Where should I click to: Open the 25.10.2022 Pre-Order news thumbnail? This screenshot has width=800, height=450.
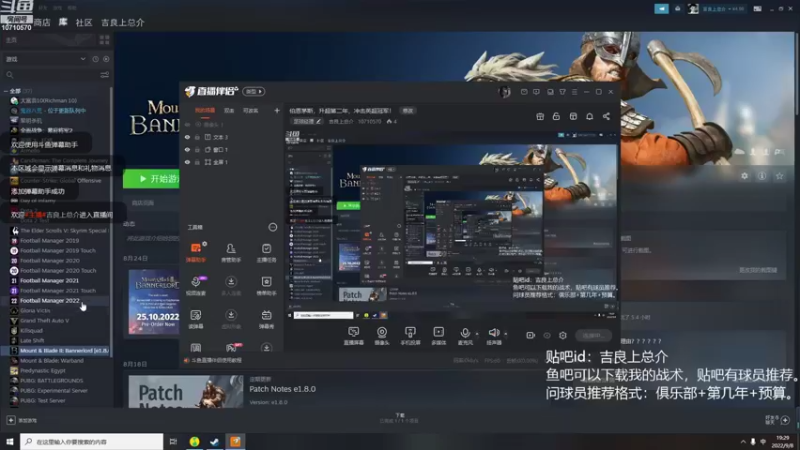pyautogui.click(x=154, y=302)
